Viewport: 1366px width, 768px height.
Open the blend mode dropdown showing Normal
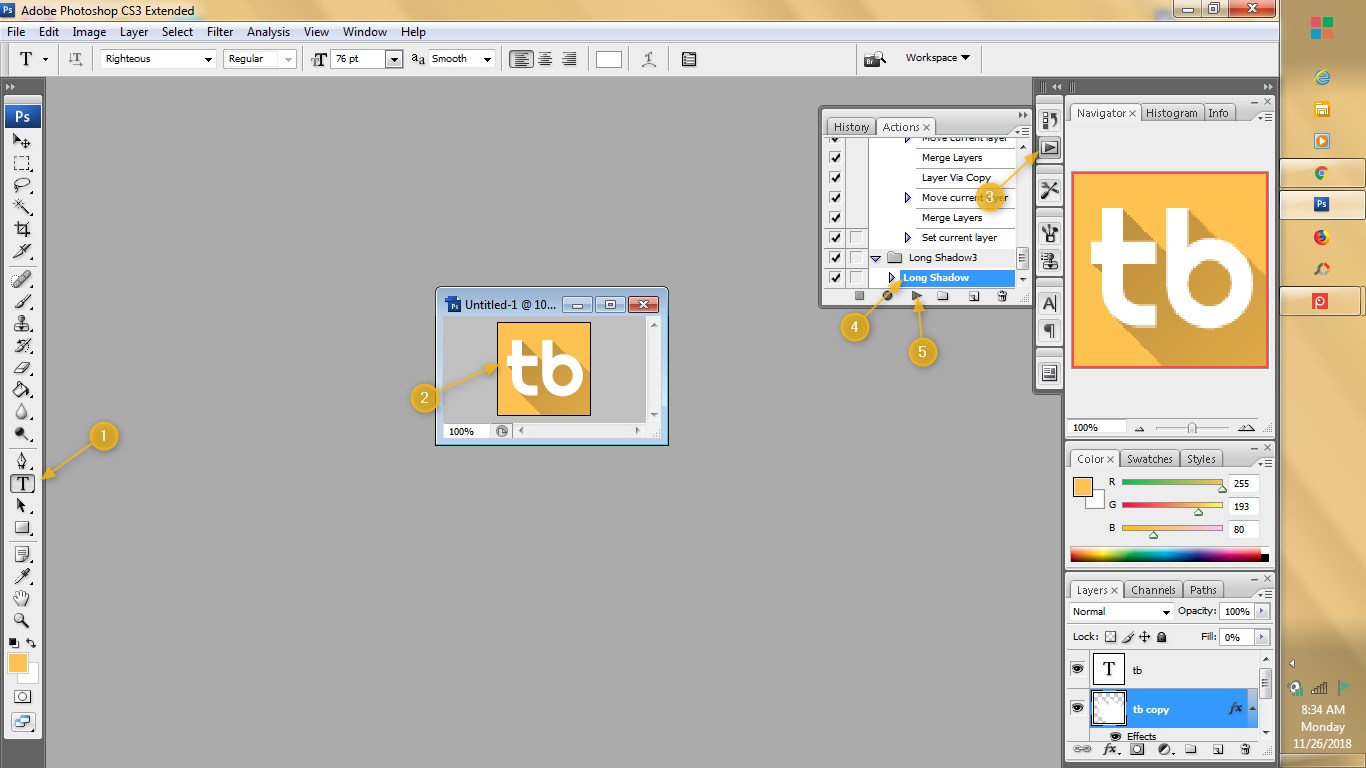click(x=1121, y=611)
